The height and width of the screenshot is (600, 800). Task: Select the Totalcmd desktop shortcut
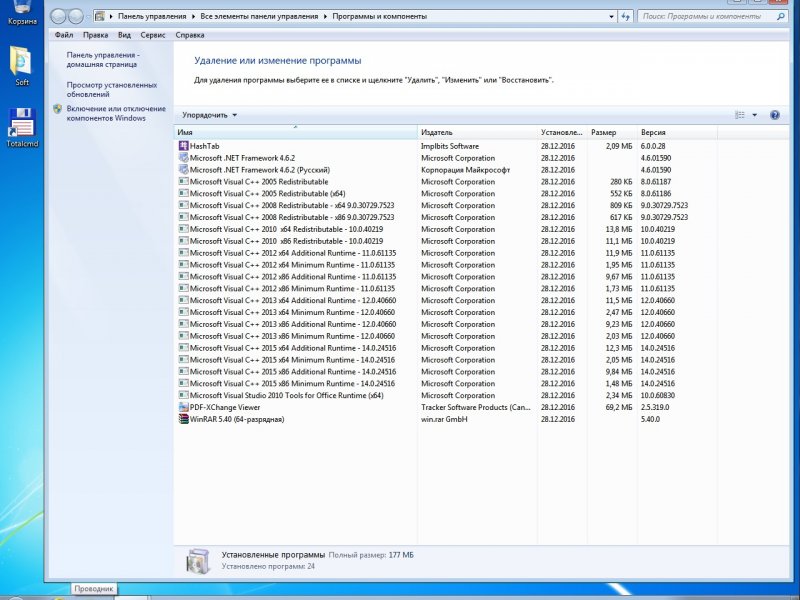tap(22, 128)
